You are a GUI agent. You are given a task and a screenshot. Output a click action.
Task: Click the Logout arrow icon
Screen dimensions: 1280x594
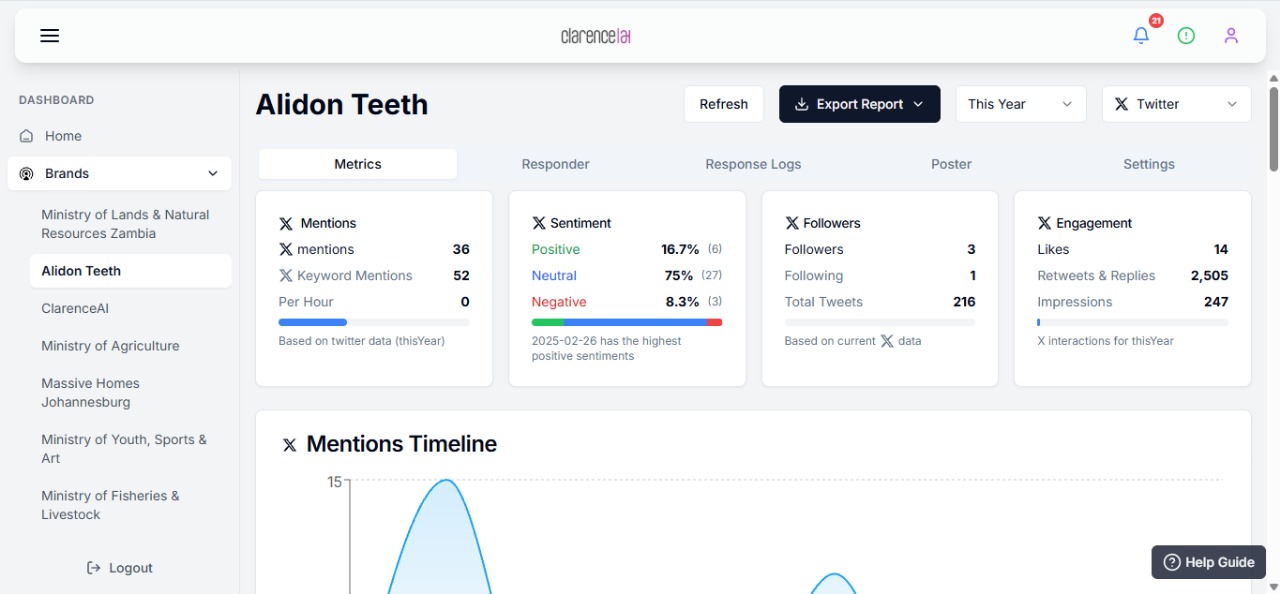(94, 568)
